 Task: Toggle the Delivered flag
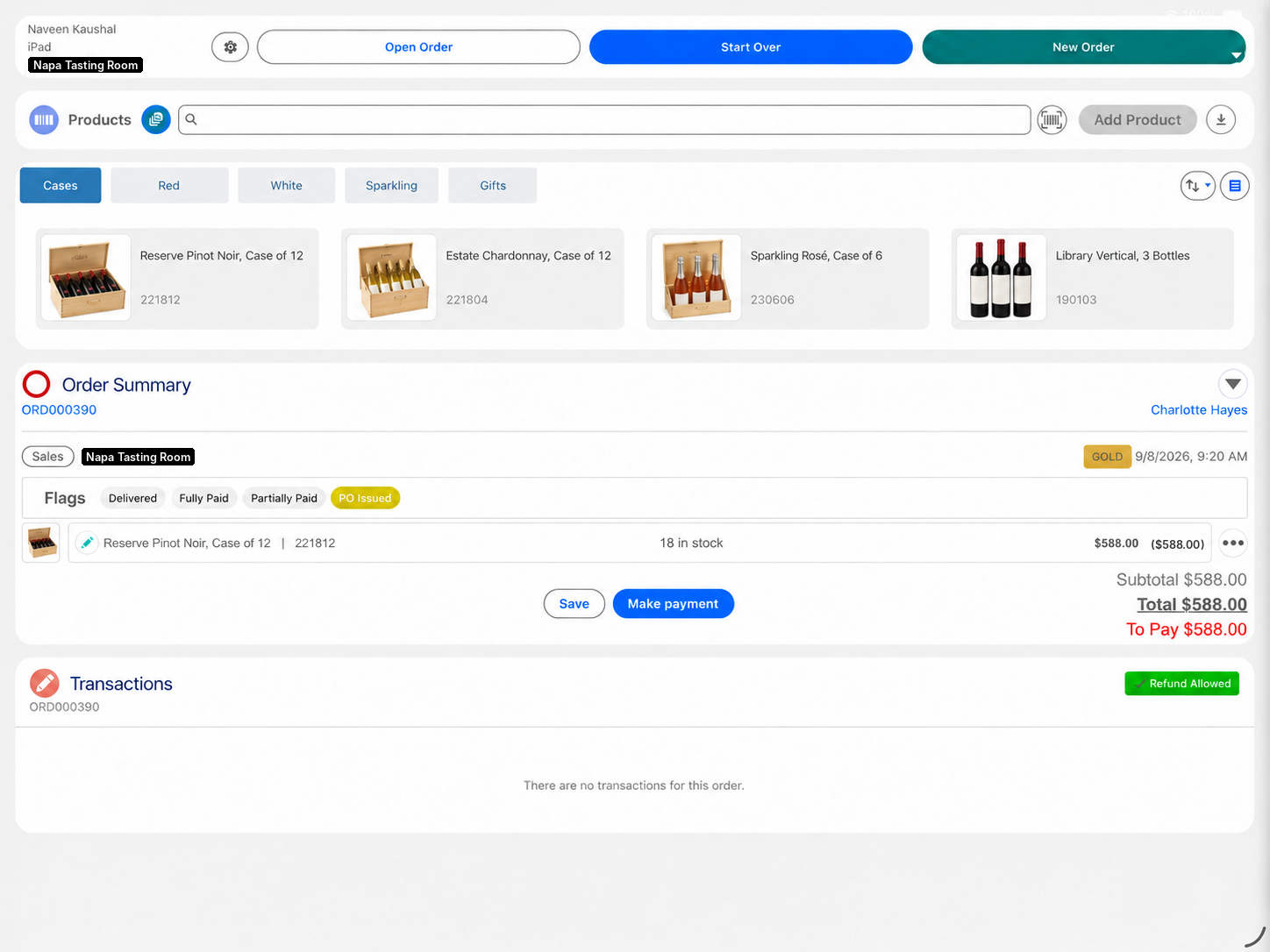click(x=132, y=499)
